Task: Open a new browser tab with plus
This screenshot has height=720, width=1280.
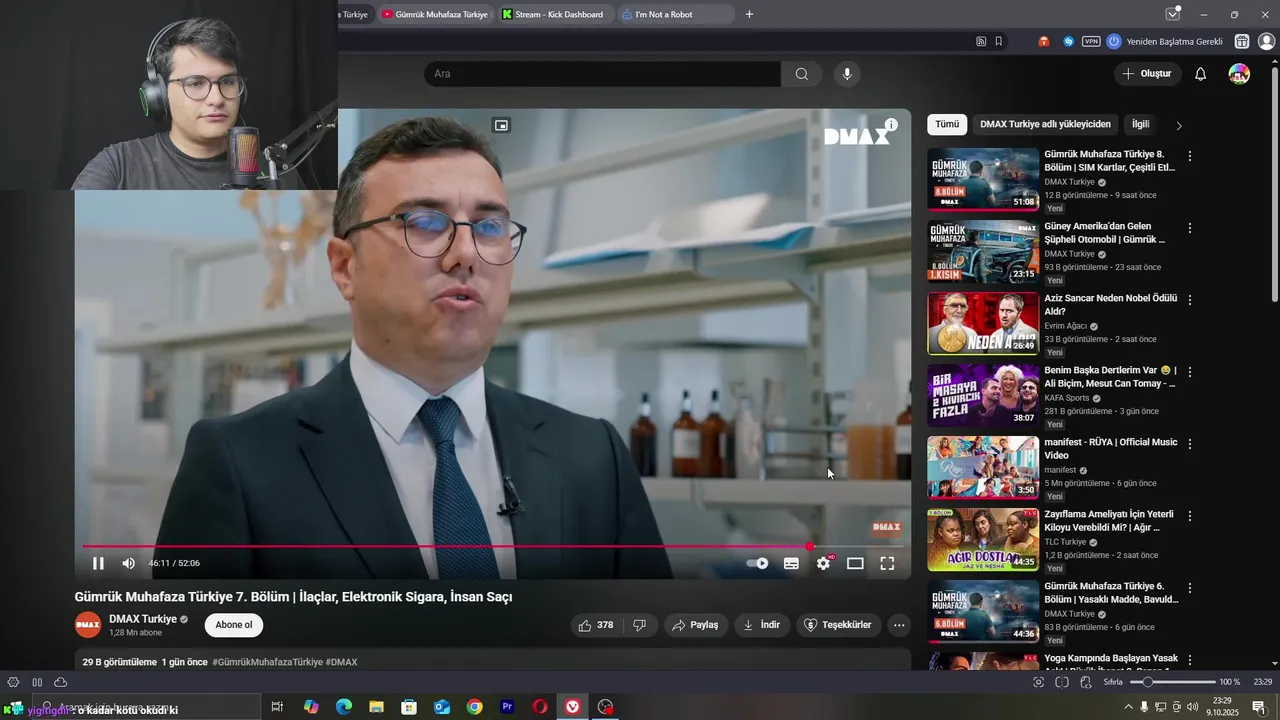Action: click(749, 14)
